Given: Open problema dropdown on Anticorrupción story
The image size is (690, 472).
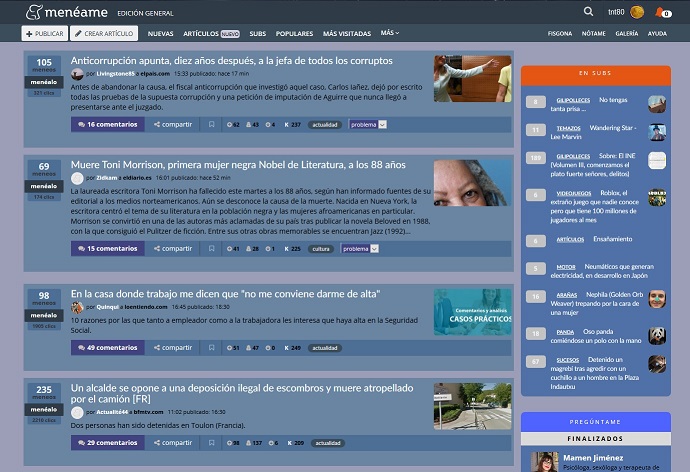Looking at the screenshot, I should pyautogui.click(x=368, y=124).
